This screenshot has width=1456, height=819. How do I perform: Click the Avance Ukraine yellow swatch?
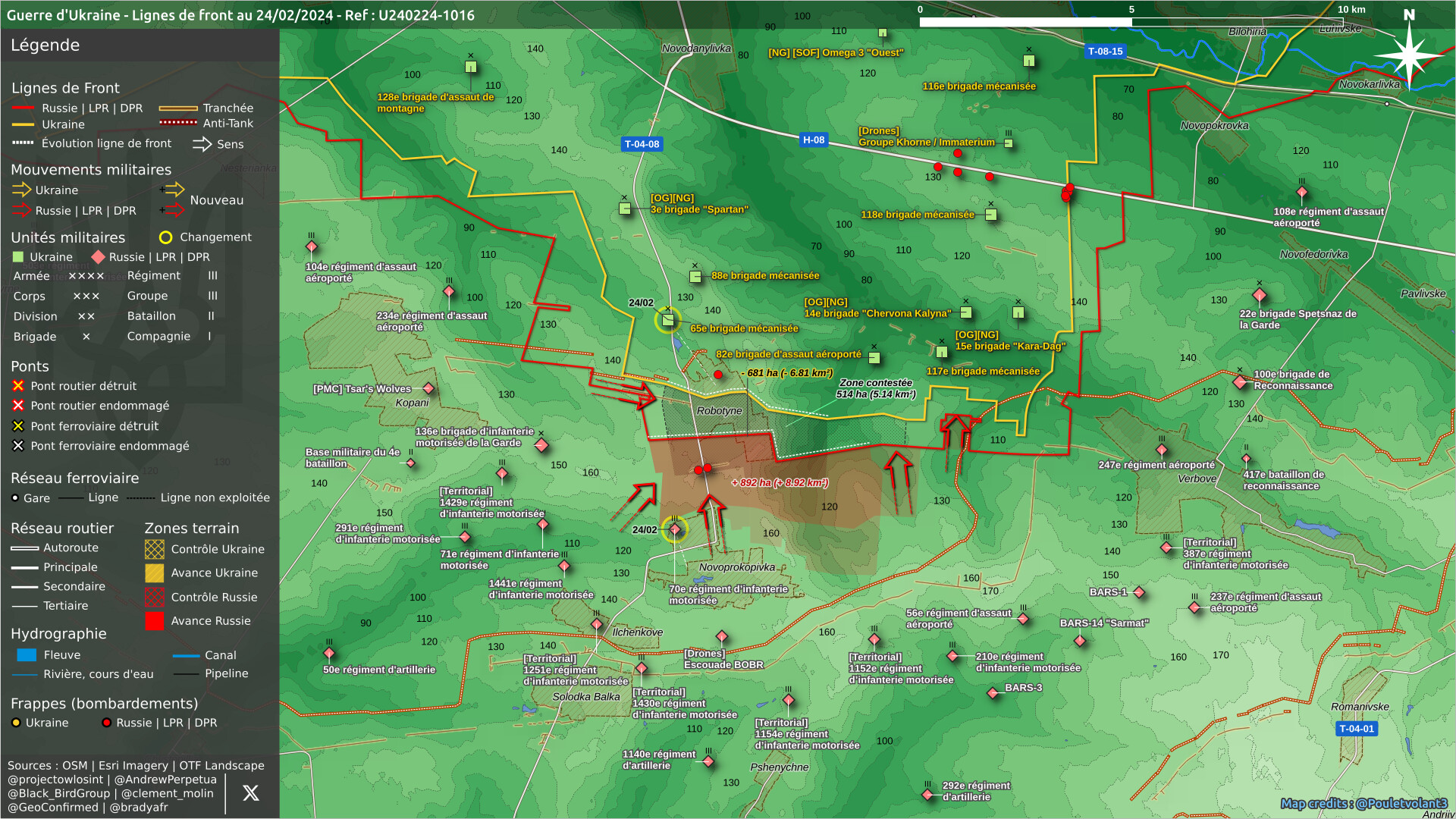click(154, 573)
